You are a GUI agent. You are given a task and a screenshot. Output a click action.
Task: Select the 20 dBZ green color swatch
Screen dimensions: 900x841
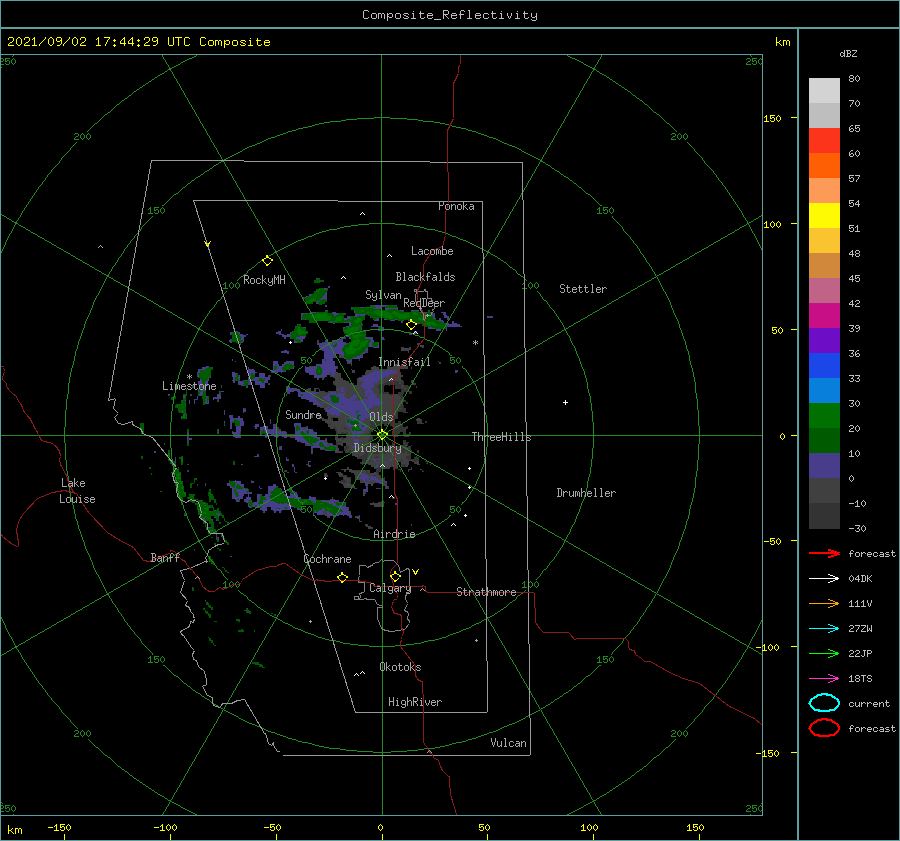pos(824,416)
